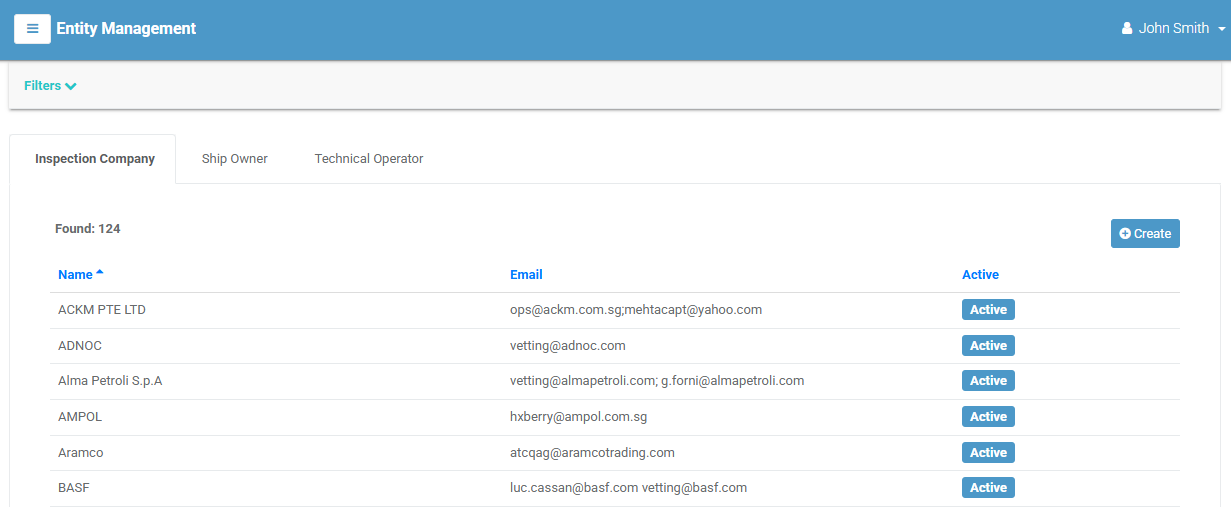Viewport: 1231px width, 507px height.
Task: Click the ops@ackm.com.sg email cell
Action: coord(636,310)
